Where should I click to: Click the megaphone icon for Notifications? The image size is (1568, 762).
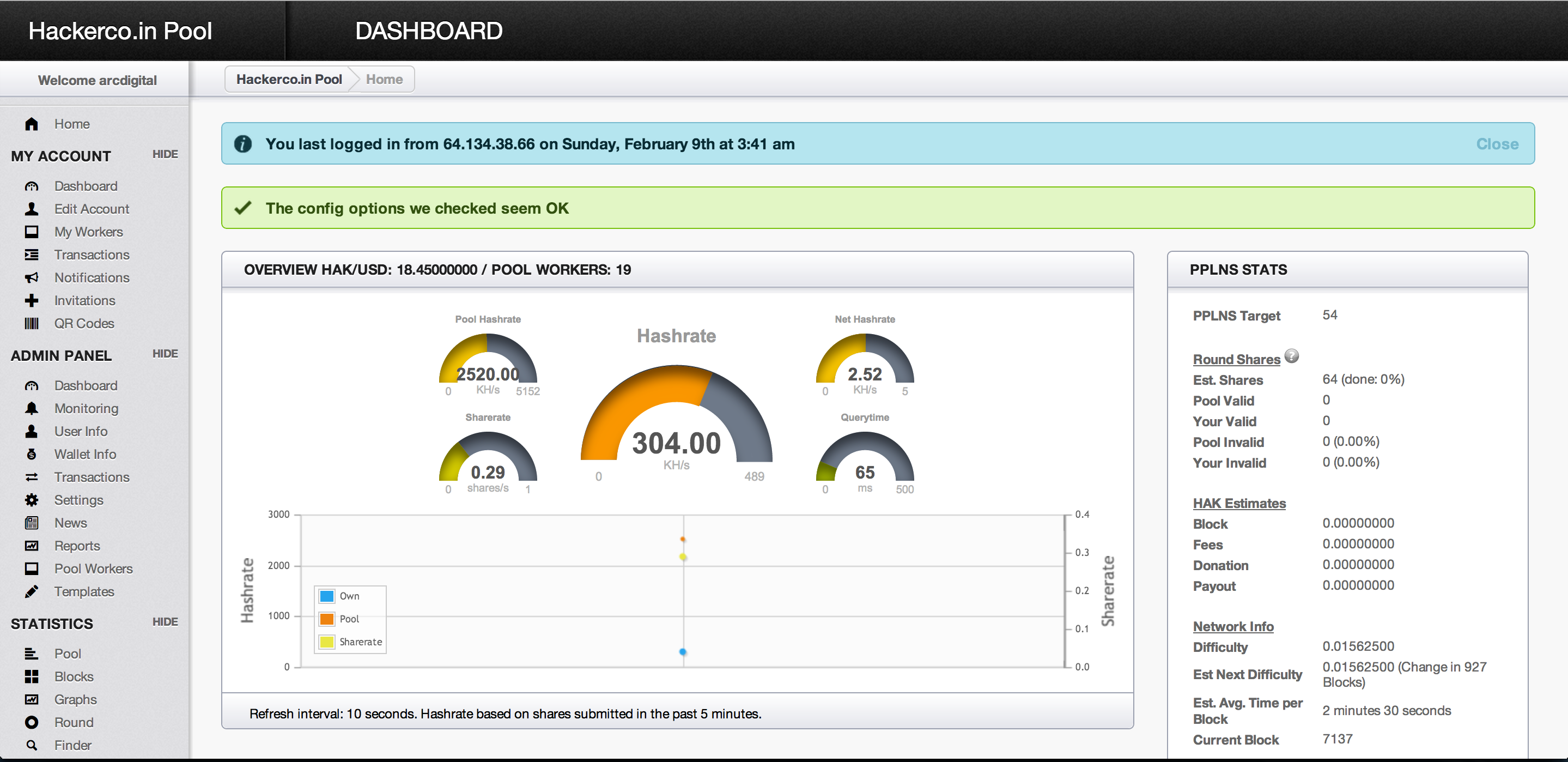[32, 278]
